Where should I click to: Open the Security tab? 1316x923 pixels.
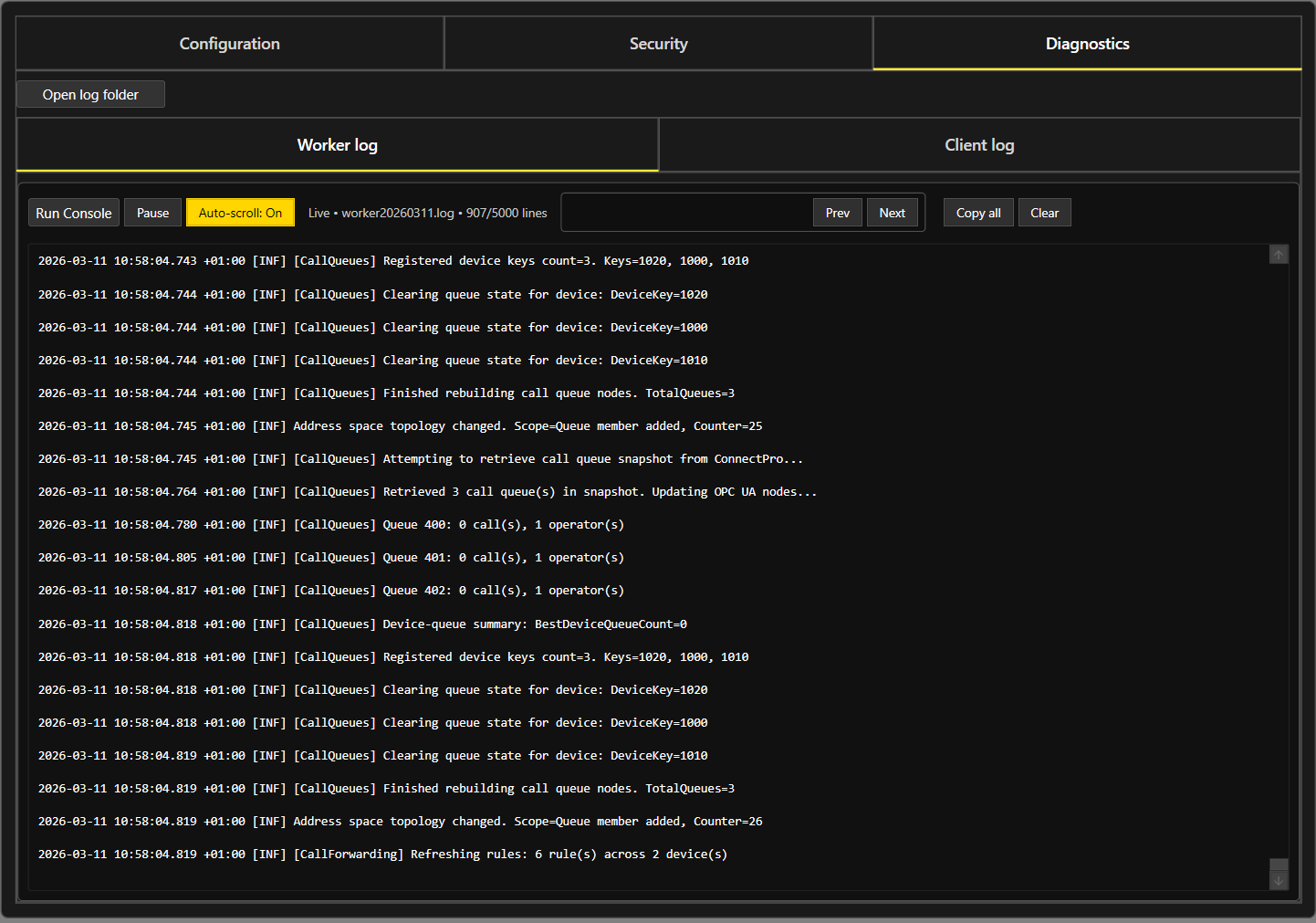pos(658,44)
